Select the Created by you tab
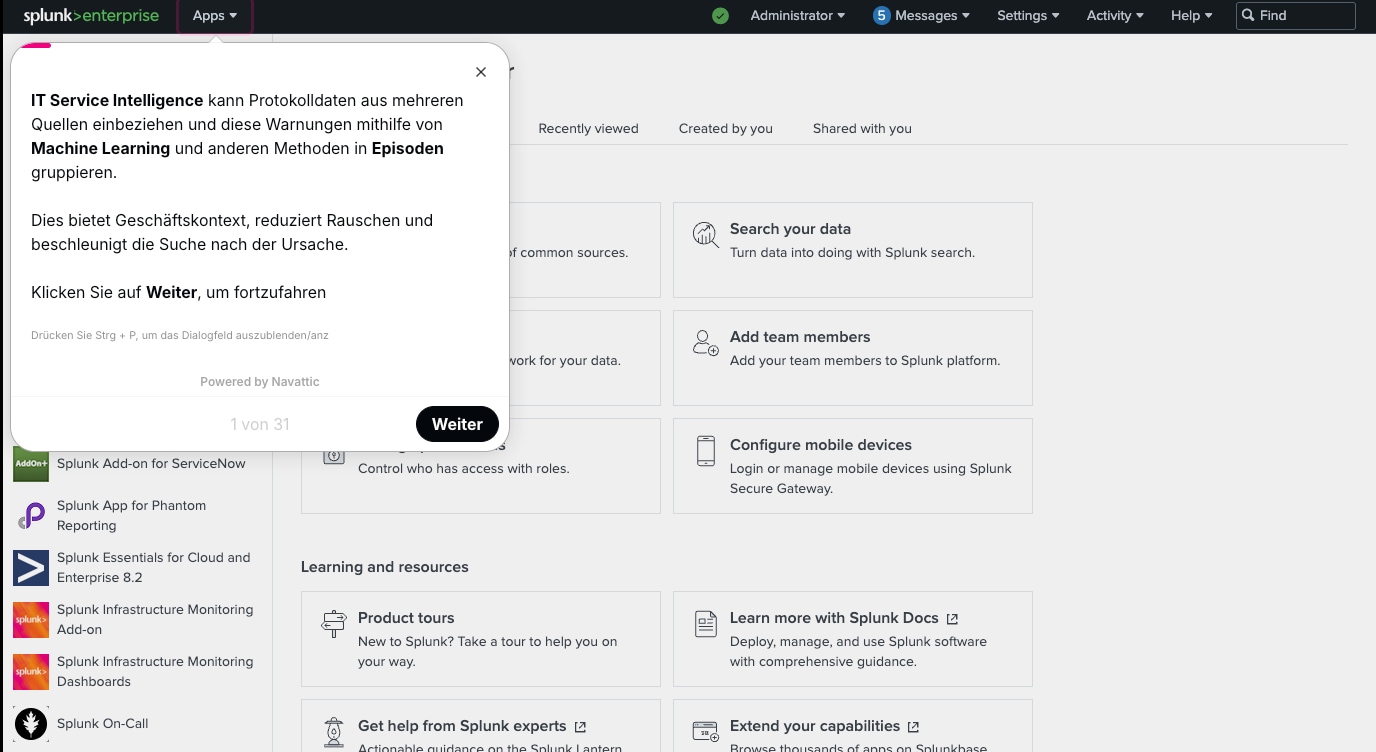The height and width of the screenshot is (752, 1376). click(x=726, y=128)
